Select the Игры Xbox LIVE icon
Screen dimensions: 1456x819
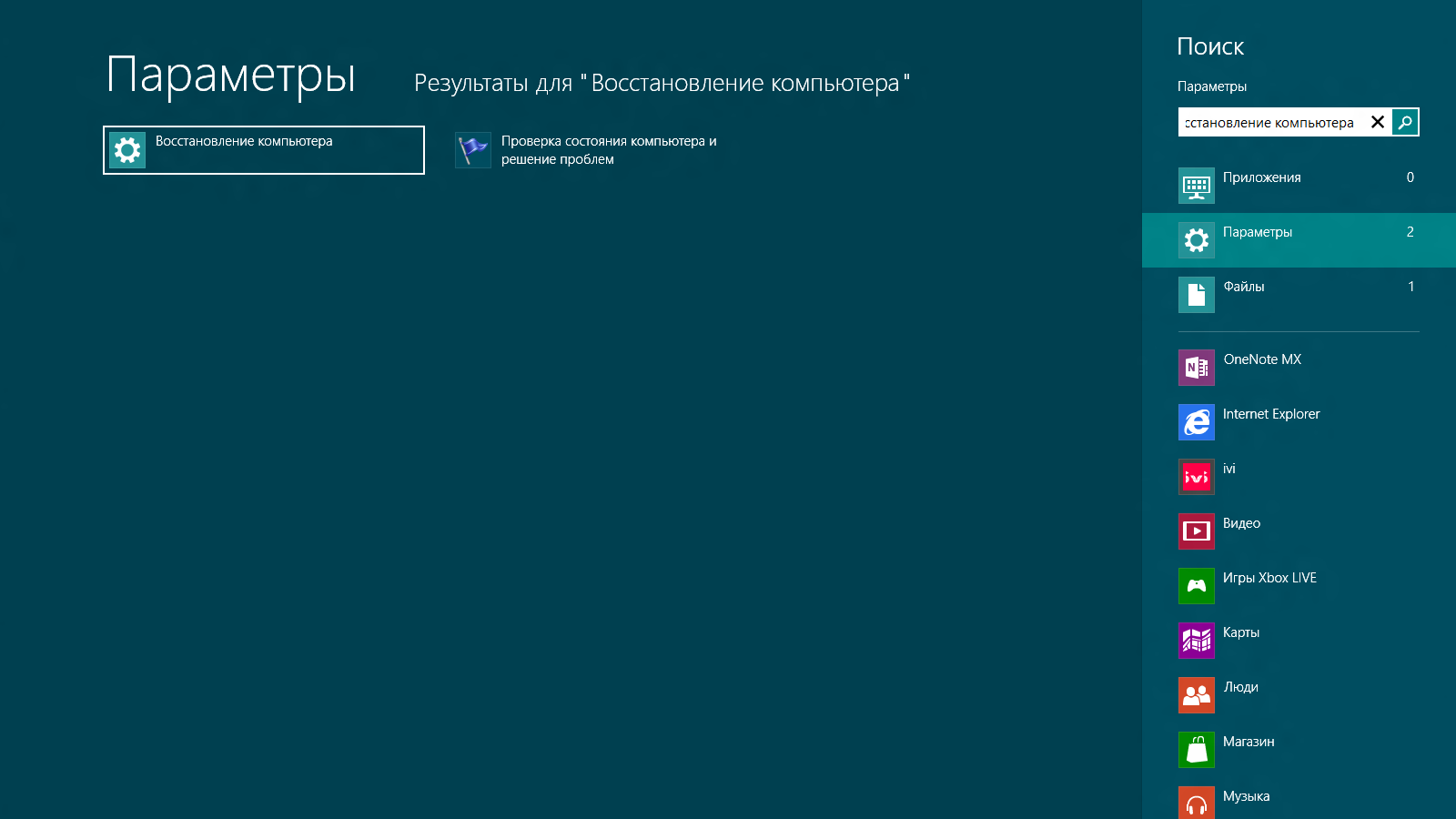tap(1197, 586)
